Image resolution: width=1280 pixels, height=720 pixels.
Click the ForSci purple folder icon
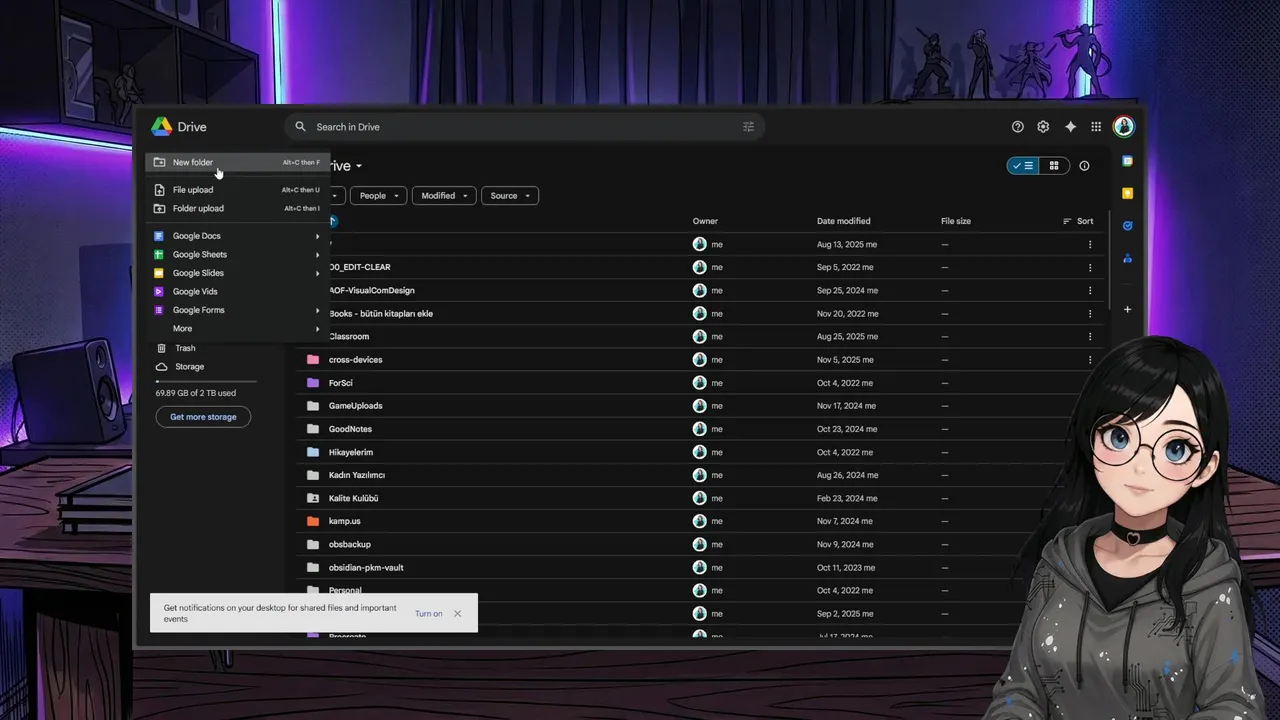coord(313,383)
